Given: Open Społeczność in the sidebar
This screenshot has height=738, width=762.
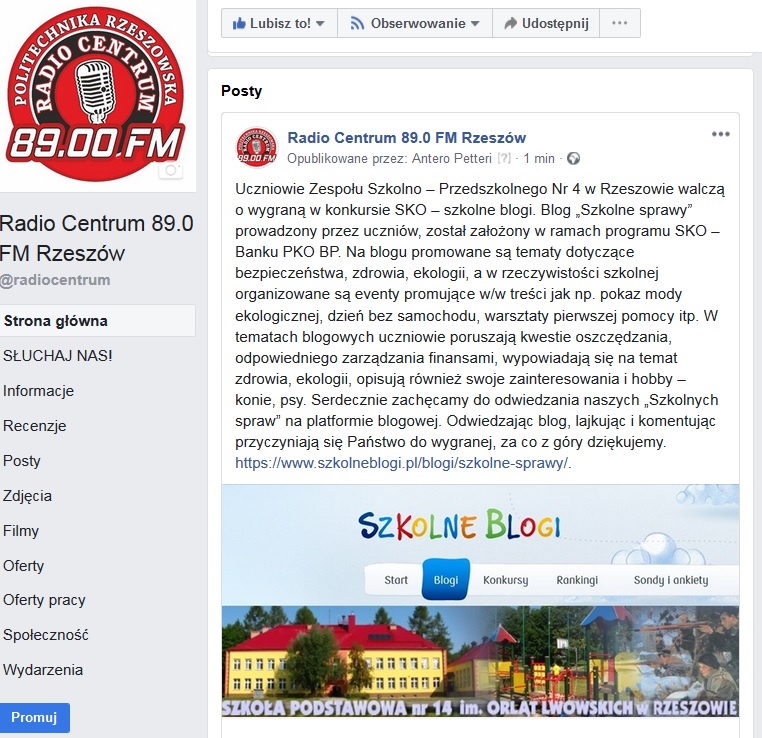Looking at the screenshot, I should 46,635.
